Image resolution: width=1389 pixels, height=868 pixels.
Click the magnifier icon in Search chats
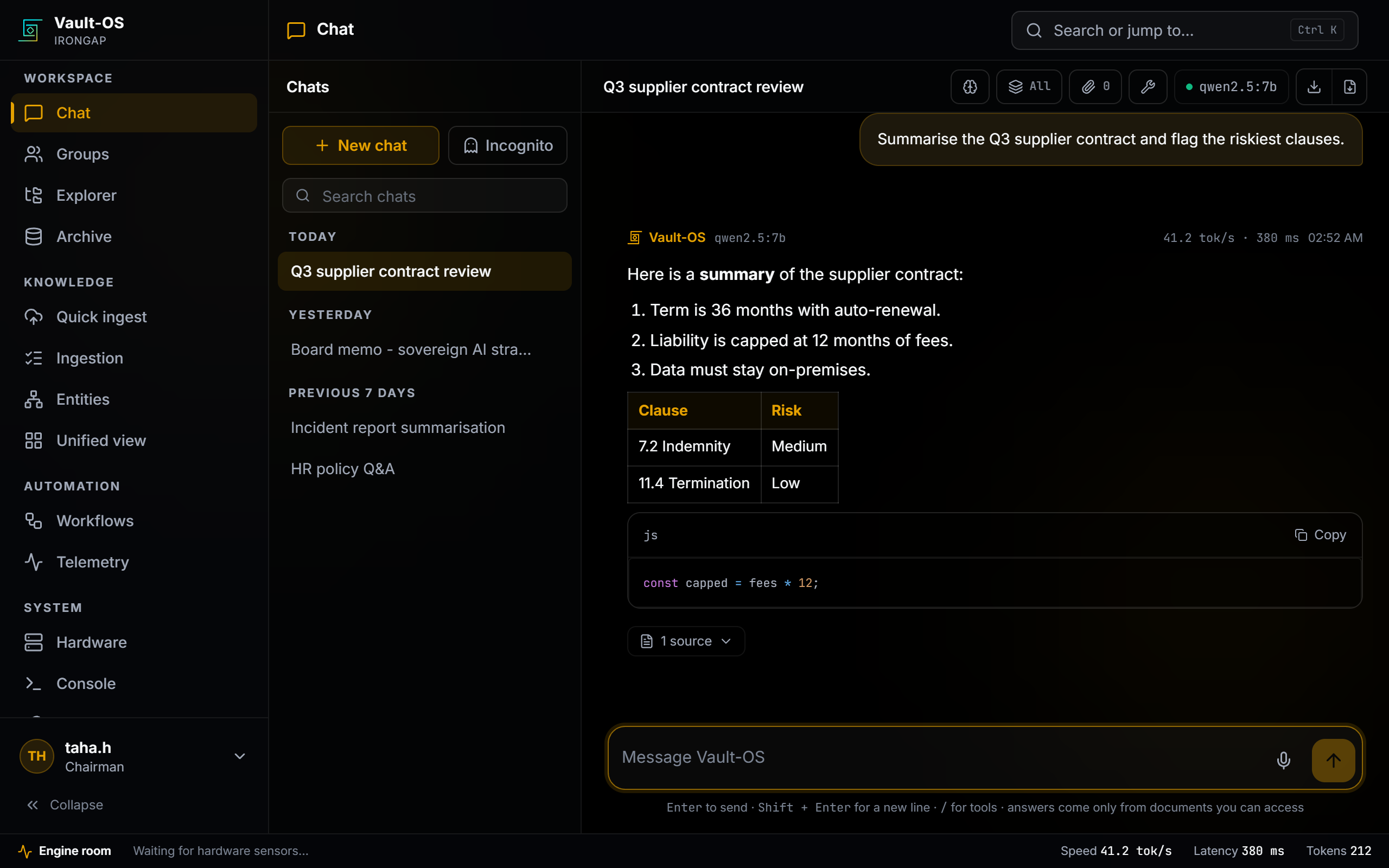(x=302, y=196)
